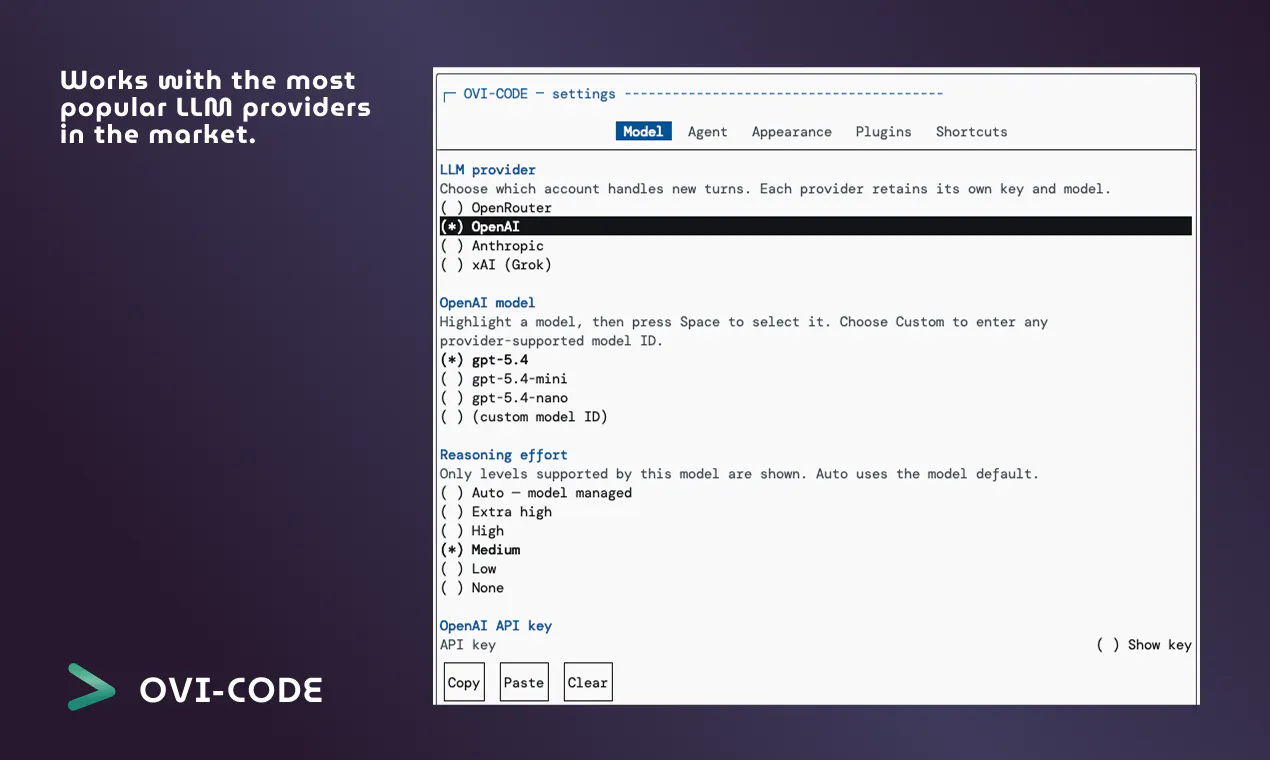Set reasoning effort to None
Screen dimensions: 1270x760
point(472,588)
